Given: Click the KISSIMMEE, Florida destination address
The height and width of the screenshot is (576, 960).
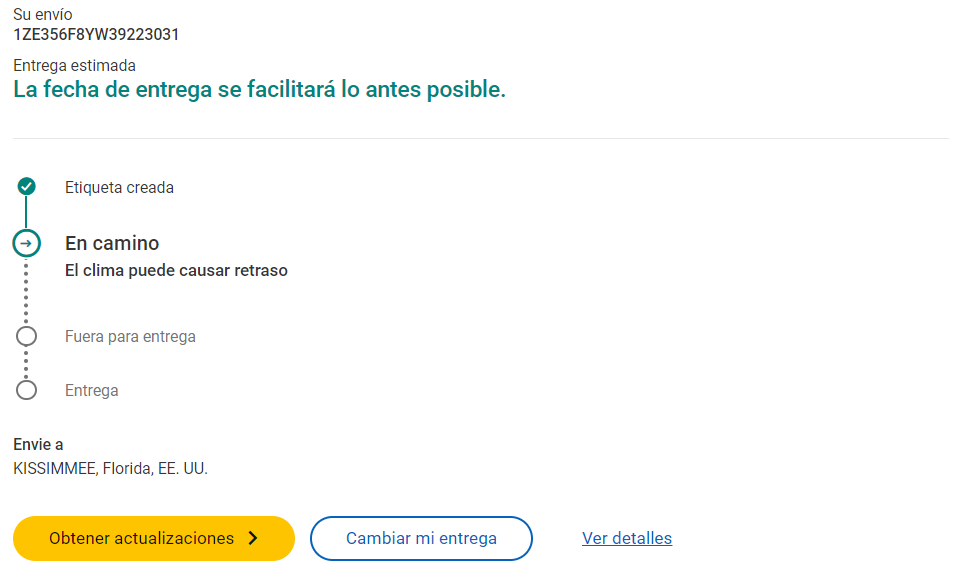Looking at the screenshot, I should (x=110, y=468).
